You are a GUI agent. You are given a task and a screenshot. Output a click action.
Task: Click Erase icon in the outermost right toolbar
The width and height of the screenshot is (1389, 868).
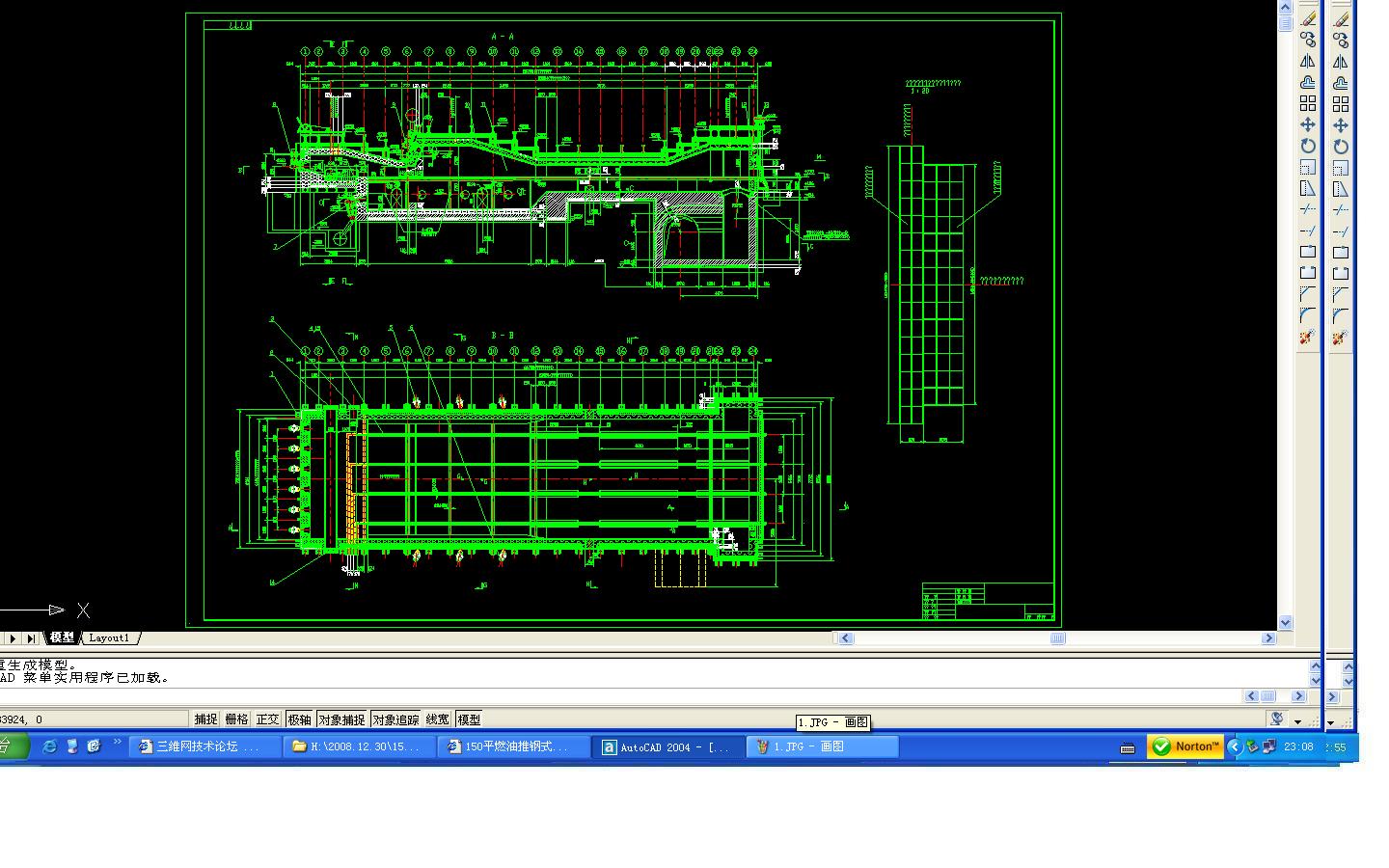1341,19
